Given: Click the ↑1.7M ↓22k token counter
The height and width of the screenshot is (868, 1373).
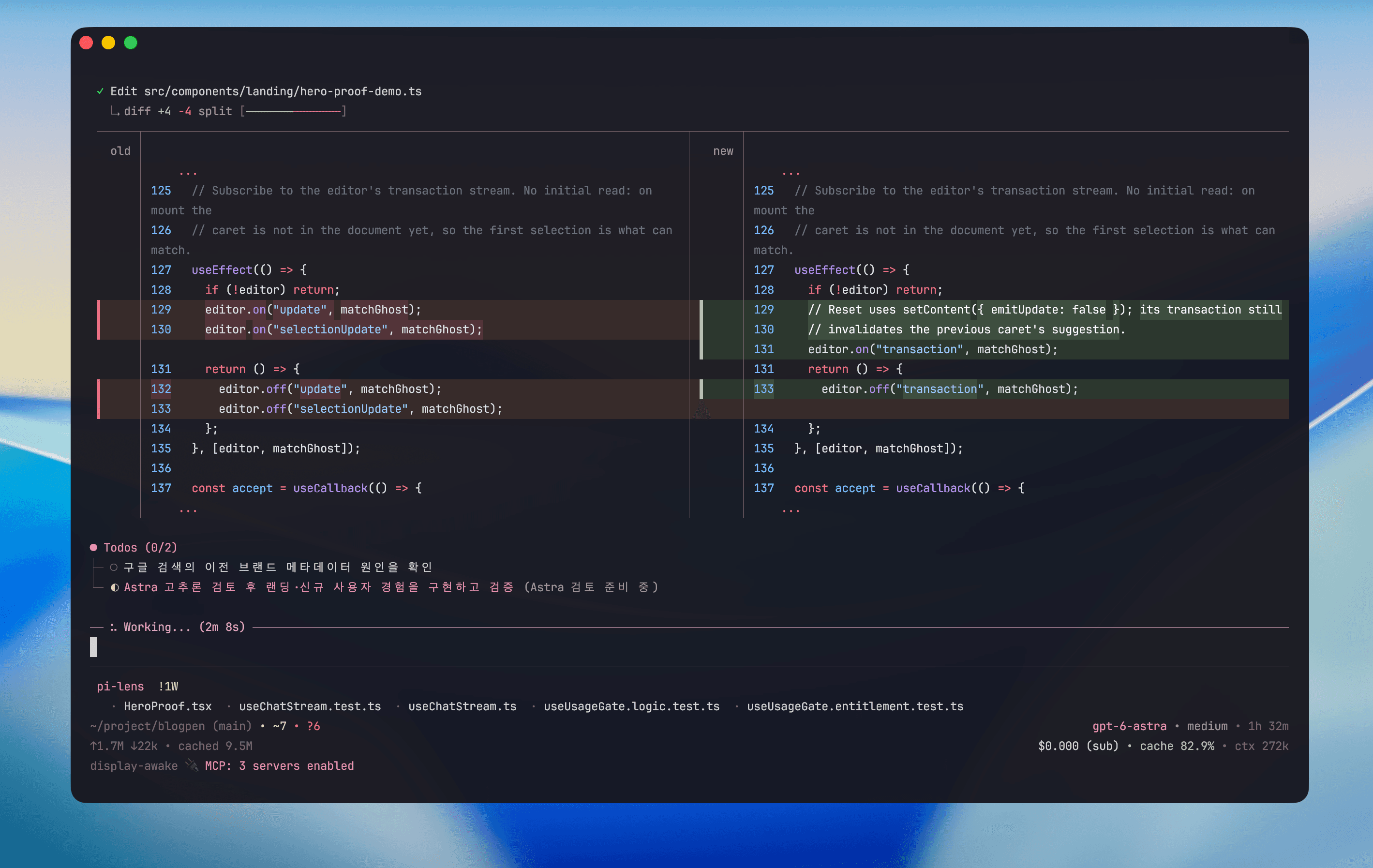Looking at the screenshot, I should coord(124,747).
